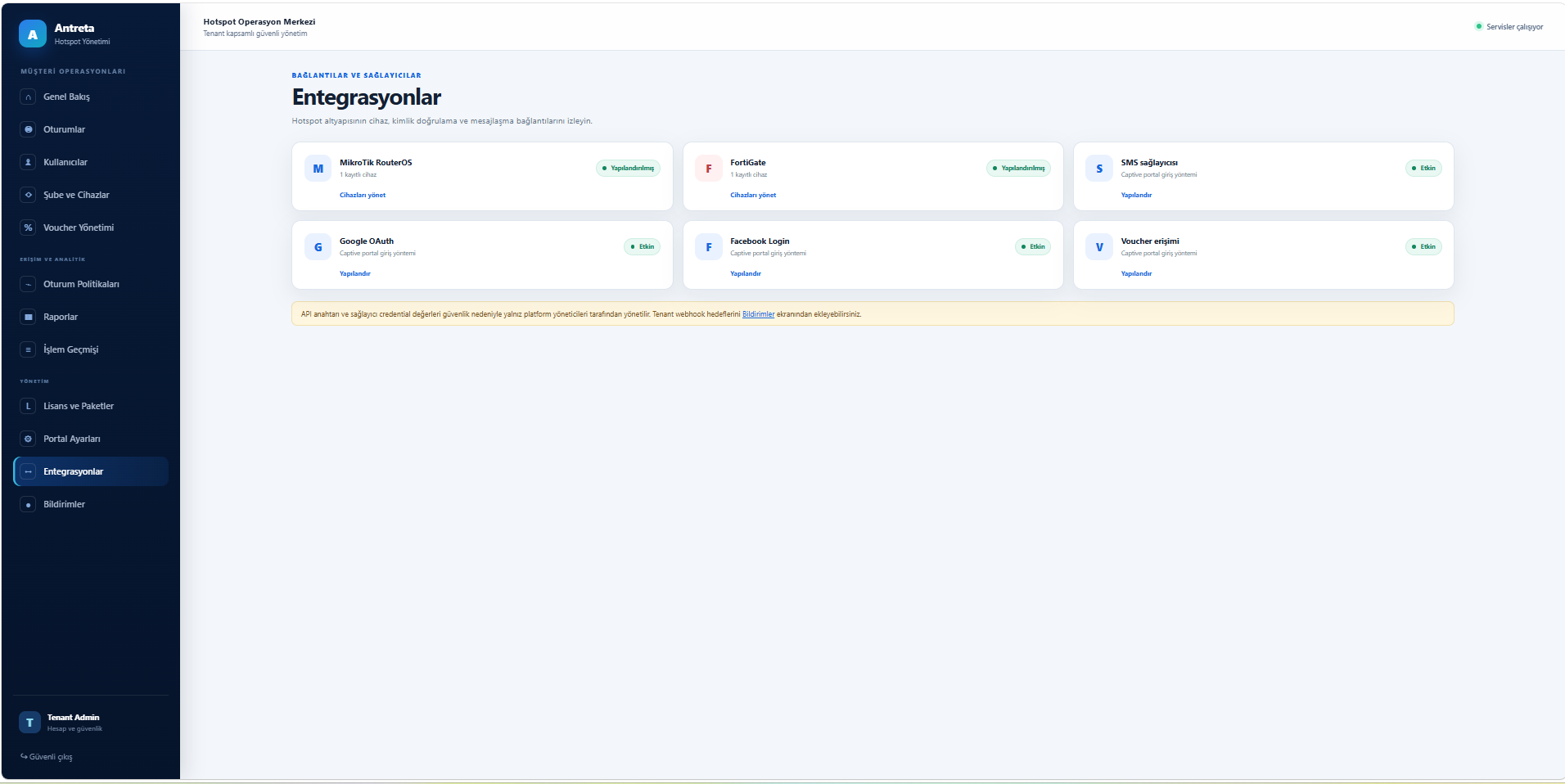Click the Şube ve Cihazlar icon
This screenshot has width=1565, height=784.
coord(29,195)
